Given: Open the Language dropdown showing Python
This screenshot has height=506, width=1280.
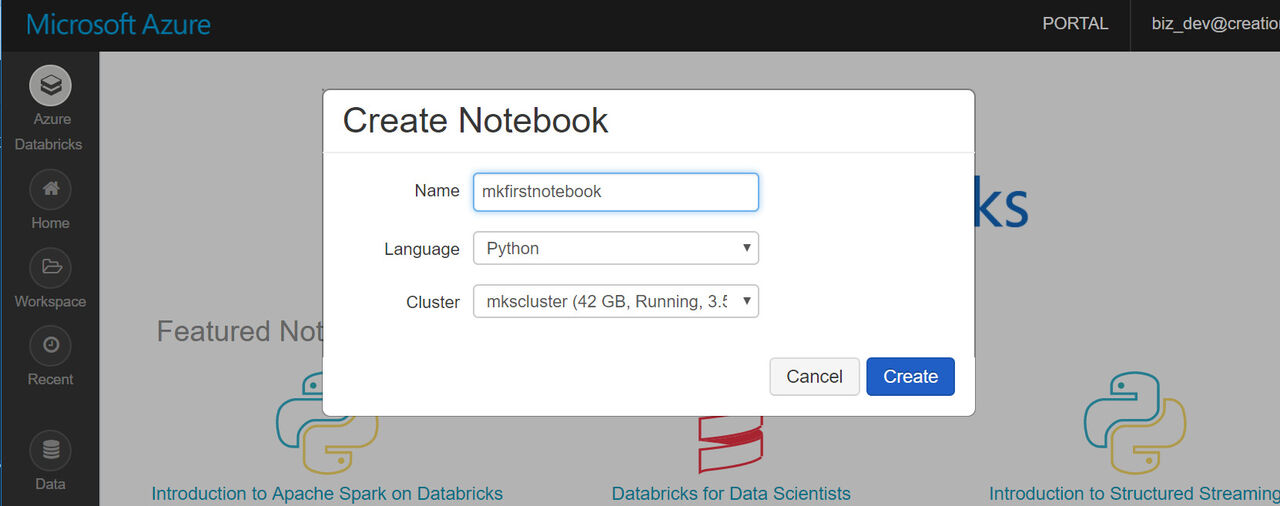Looking at the screenshot, I should [615, 248].
